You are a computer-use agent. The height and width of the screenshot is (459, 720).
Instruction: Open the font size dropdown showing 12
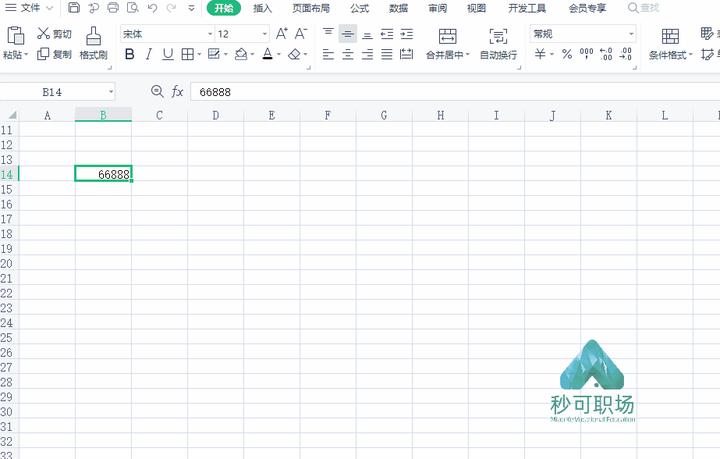point(241,34)
